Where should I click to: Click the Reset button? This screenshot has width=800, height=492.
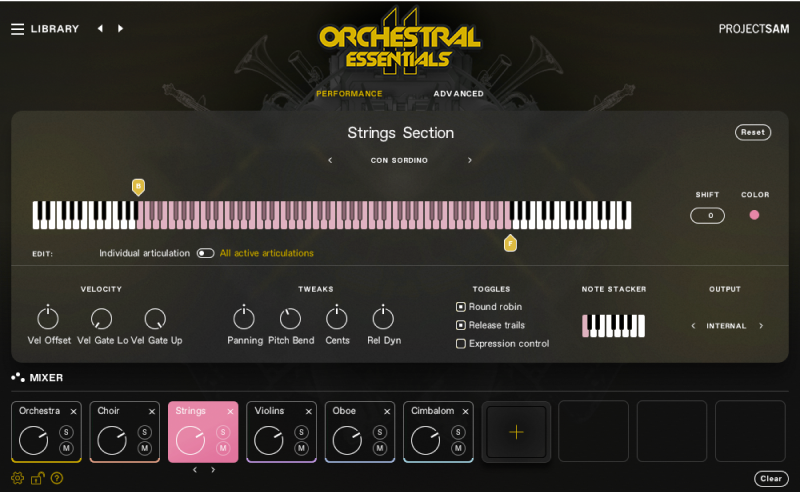tap(753, 132)
